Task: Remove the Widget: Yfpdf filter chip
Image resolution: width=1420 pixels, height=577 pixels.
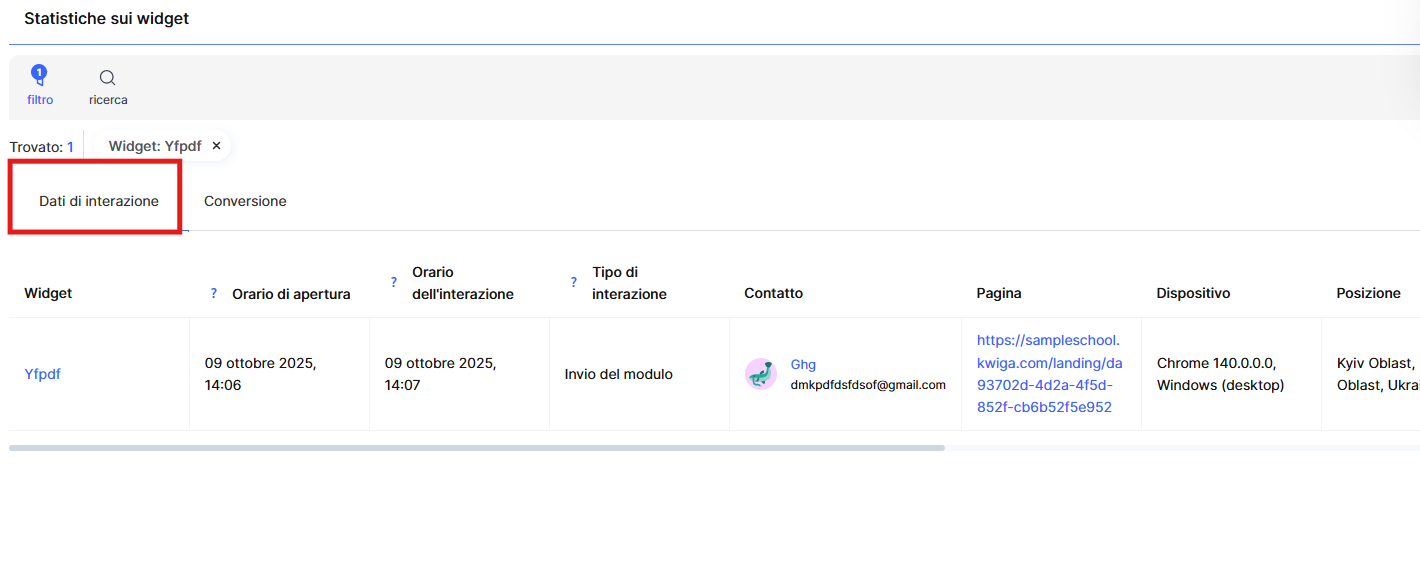Action: (216, 146)
